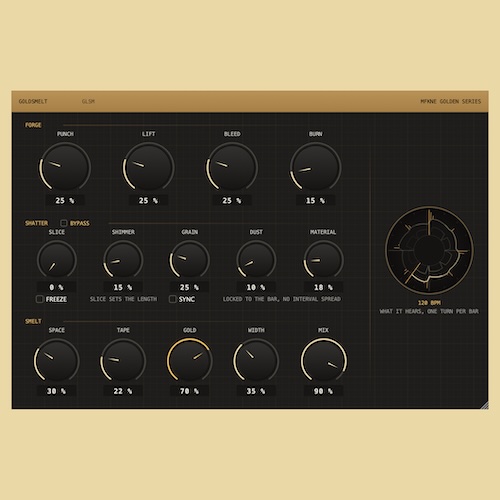Select the TAPE value field 22 %
The image size is (500, 500).
123,391
